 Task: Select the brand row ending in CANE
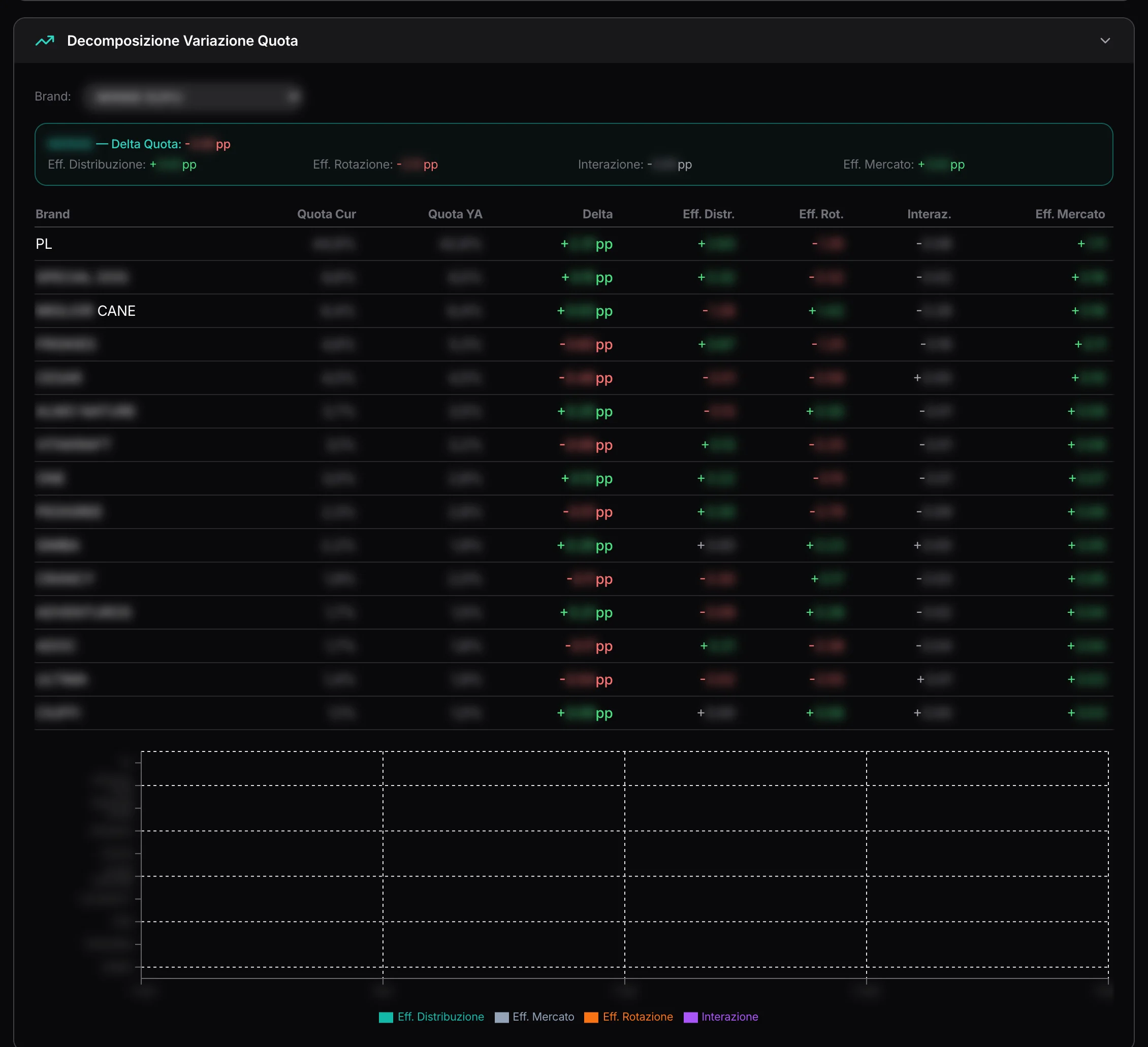coord(573,311)
